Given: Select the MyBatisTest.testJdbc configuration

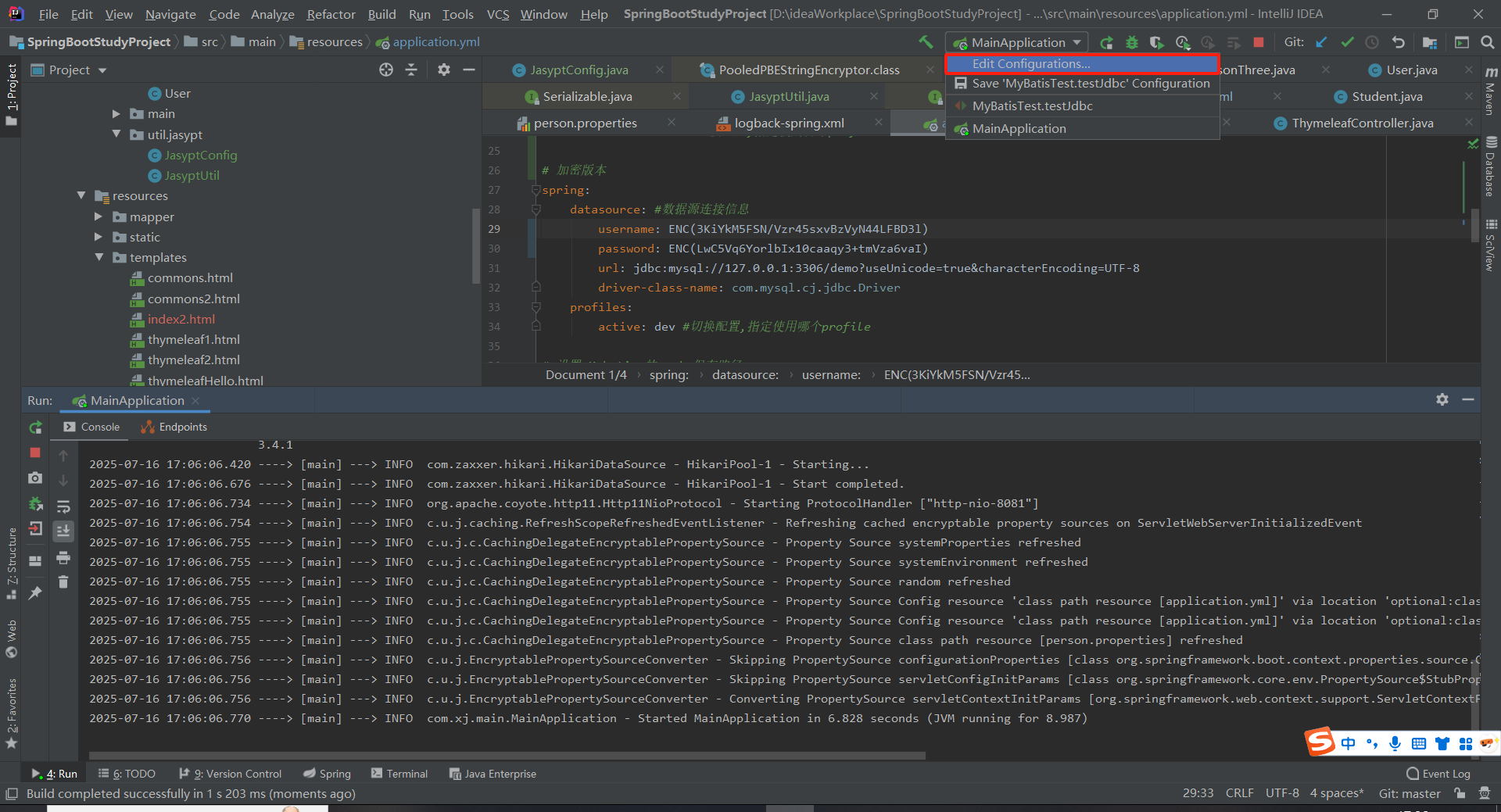Looking at the screenshot, I should [1083, 106].
